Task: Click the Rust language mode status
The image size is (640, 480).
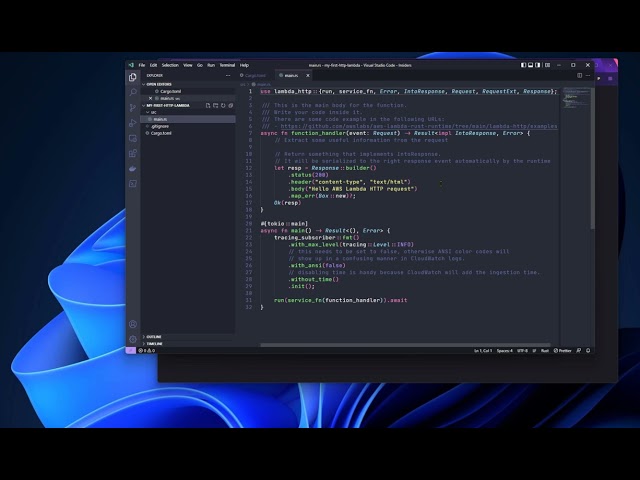Action: pos(545,351)
